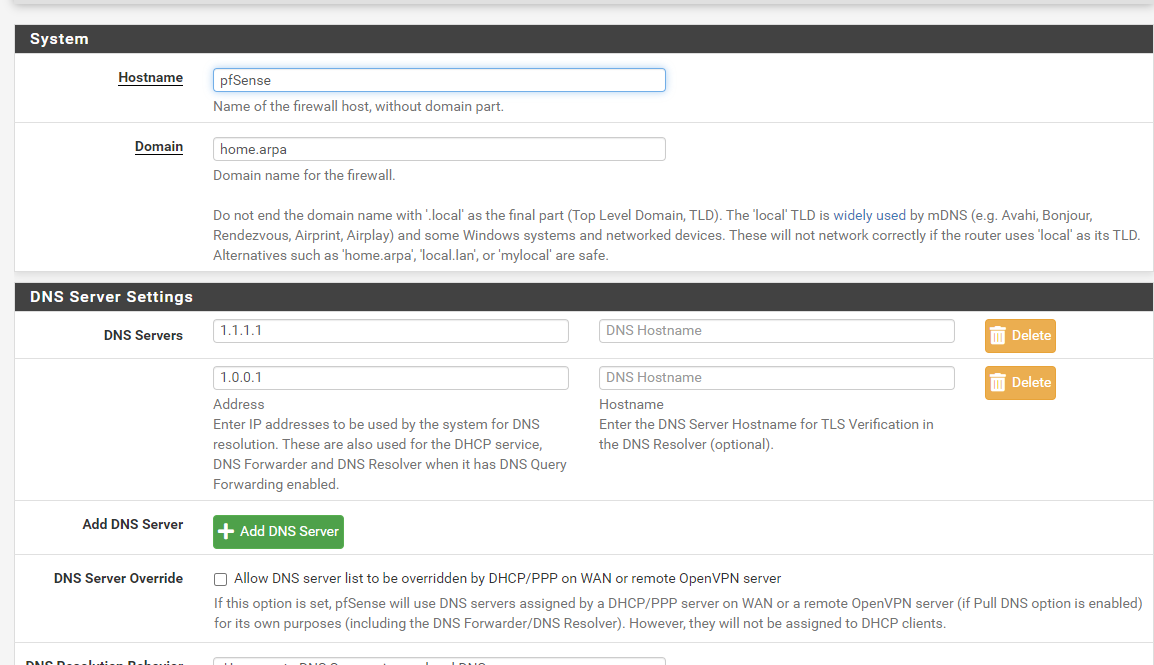Click the 'Address' caption under DNS servers
This screenshot has width=1154, height=665.
(x=238, y=405)
